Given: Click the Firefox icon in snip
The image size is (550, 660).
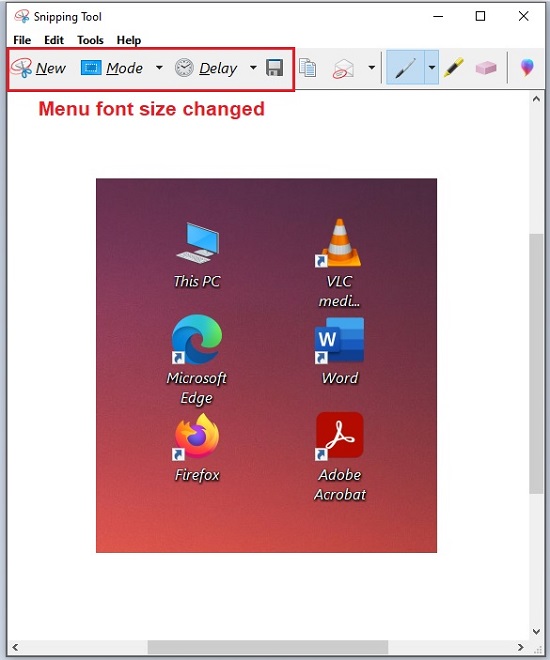Looking at the screenshot, I should pyautogui.click(x=197, y=436).
